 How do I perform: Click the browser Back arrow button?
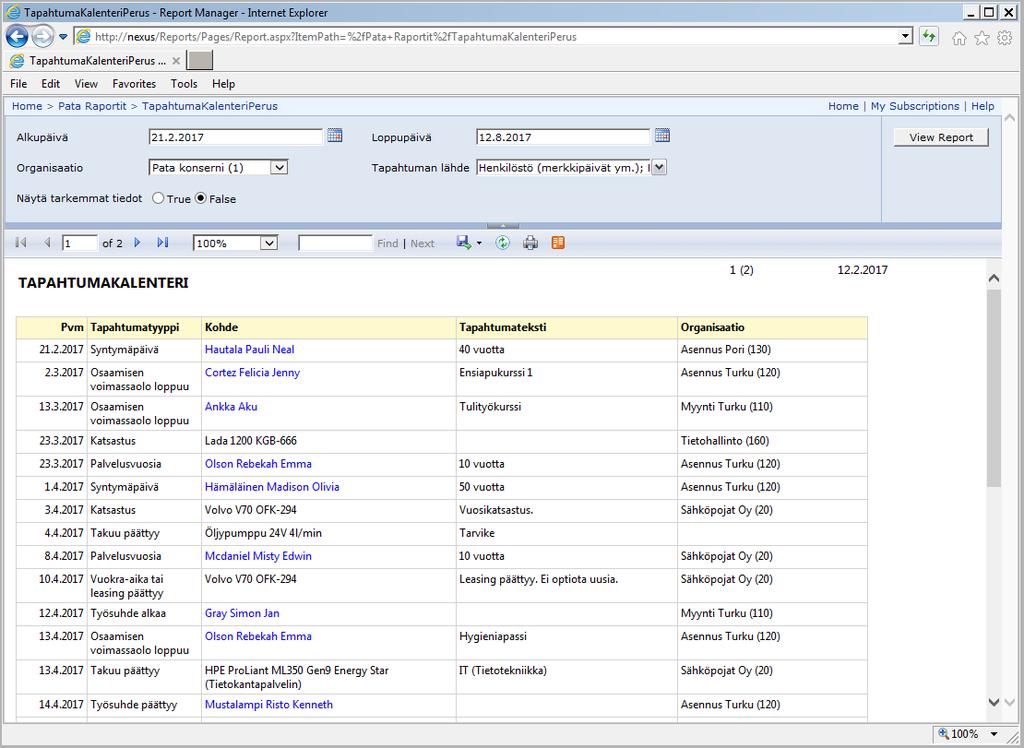[x=17, y=37]
